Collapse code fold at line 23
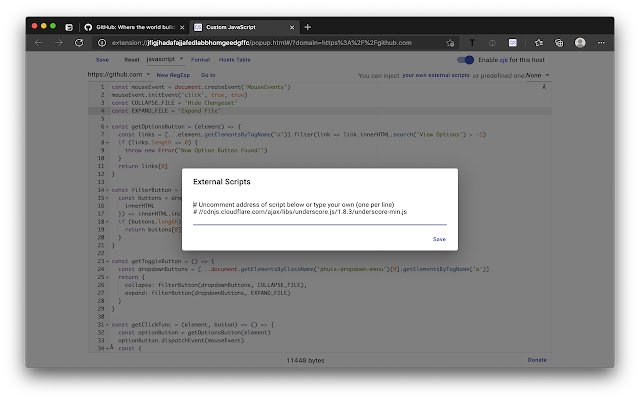Viewport: 640px width, 400px height. [107, 261]
